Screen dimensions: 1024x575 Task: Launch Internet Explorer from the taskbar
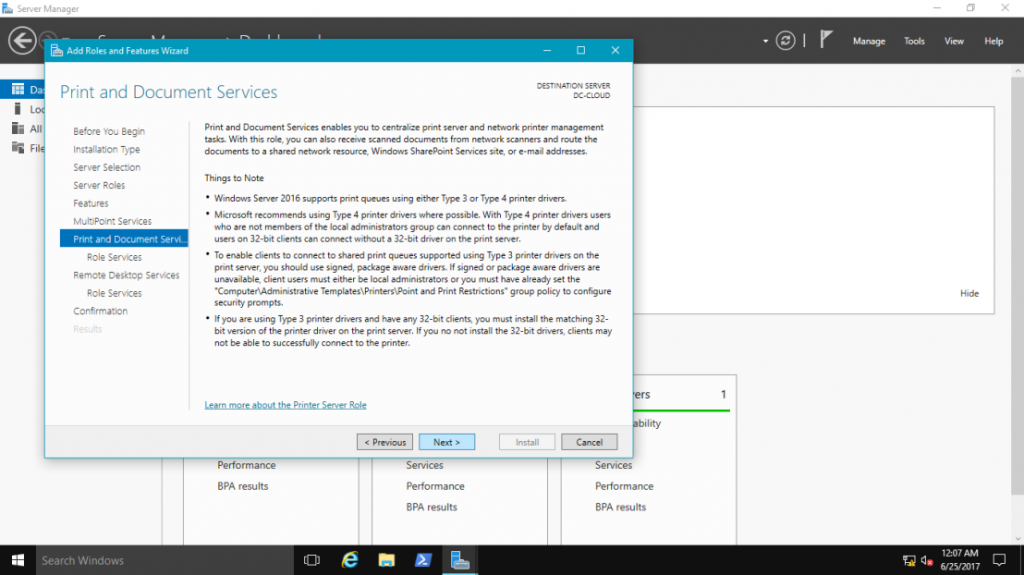point(350,560)
